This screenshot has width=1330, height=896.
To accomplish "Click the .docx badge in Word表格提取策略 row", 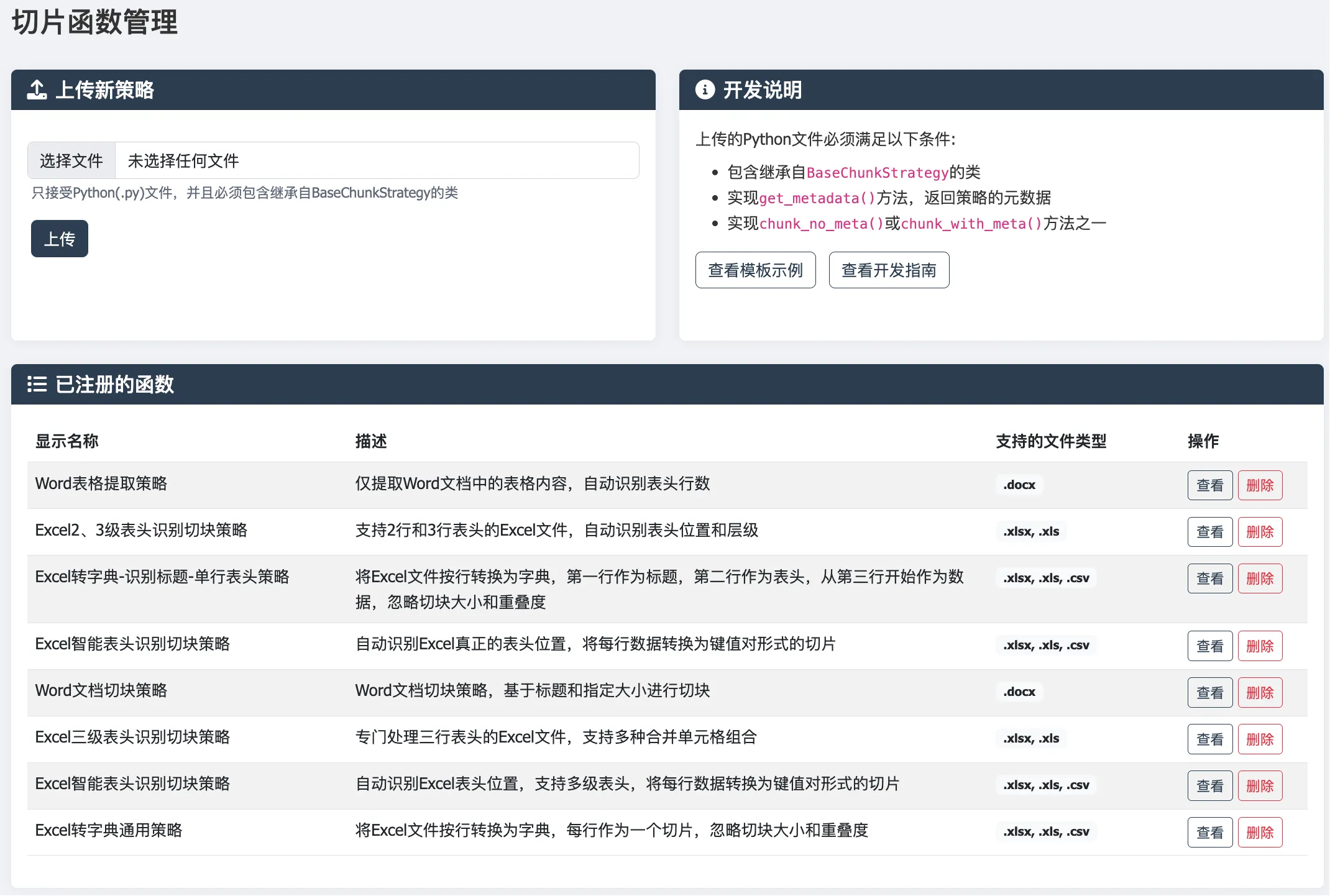I will tap(1019, 485).
